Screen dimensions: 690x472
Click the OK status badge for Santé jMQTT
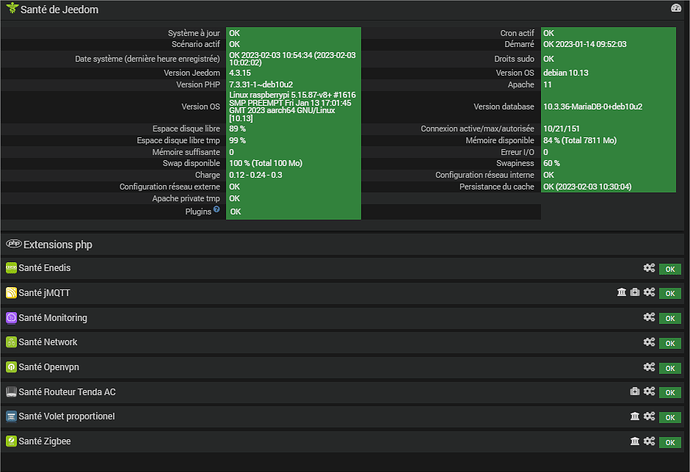[669, 293]
